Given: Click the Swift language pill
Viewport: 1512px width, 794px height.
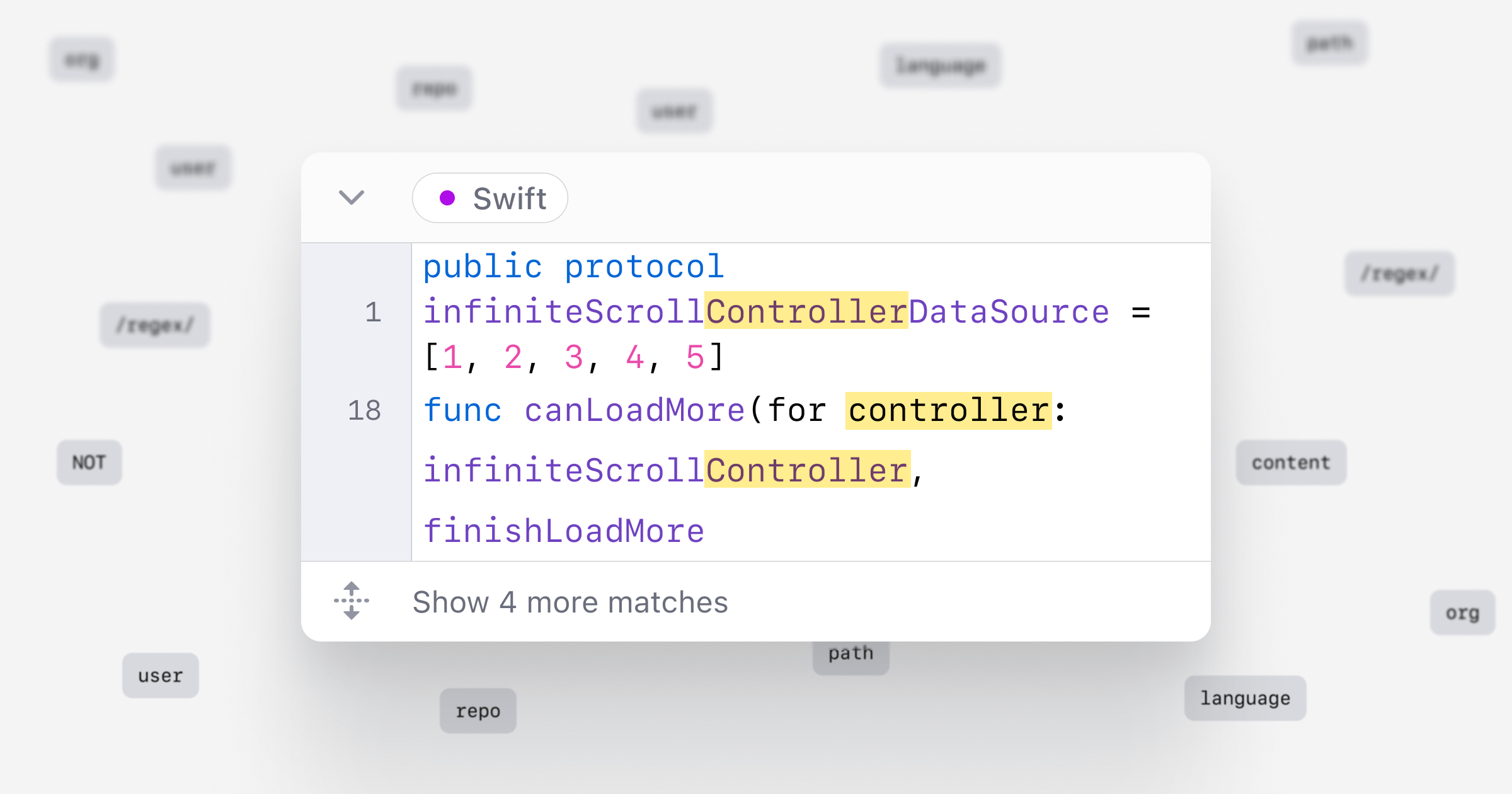Looking at the screenshot, I should click(x=490, y=198).
